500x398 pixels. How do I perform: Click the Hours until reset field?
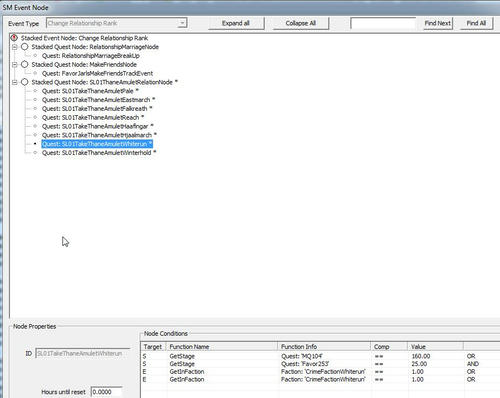[x=107, y=392]
